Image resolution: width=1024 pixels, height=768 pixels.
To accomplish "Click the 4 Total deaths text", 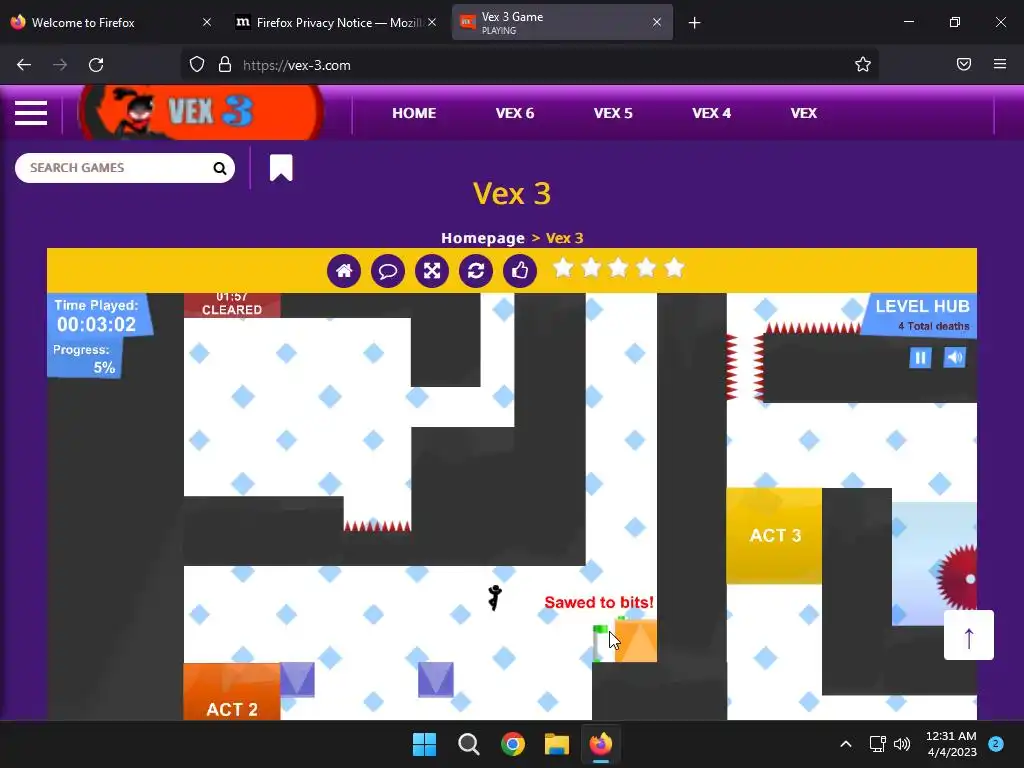I will 934,326.
